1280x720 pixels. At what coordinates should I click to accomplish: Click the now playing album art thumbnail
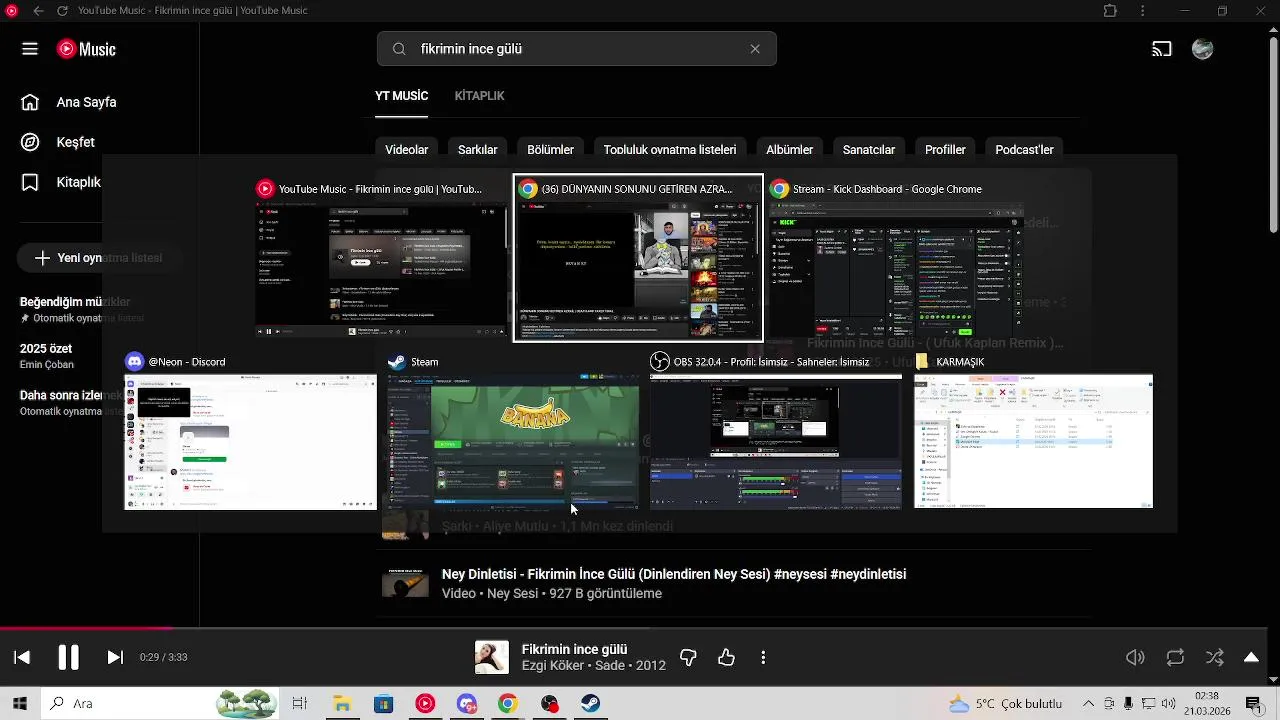click(491, 657)
